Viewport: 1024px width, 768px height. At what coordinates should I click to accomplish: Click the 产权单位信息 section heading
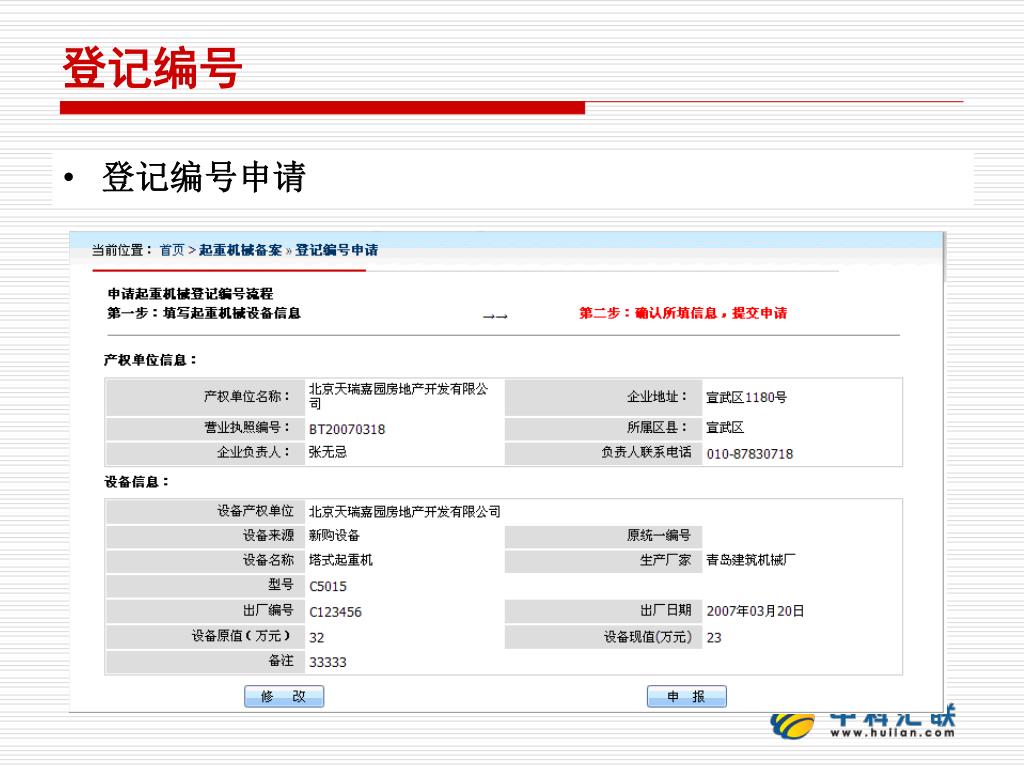click(x=150, y=360)
